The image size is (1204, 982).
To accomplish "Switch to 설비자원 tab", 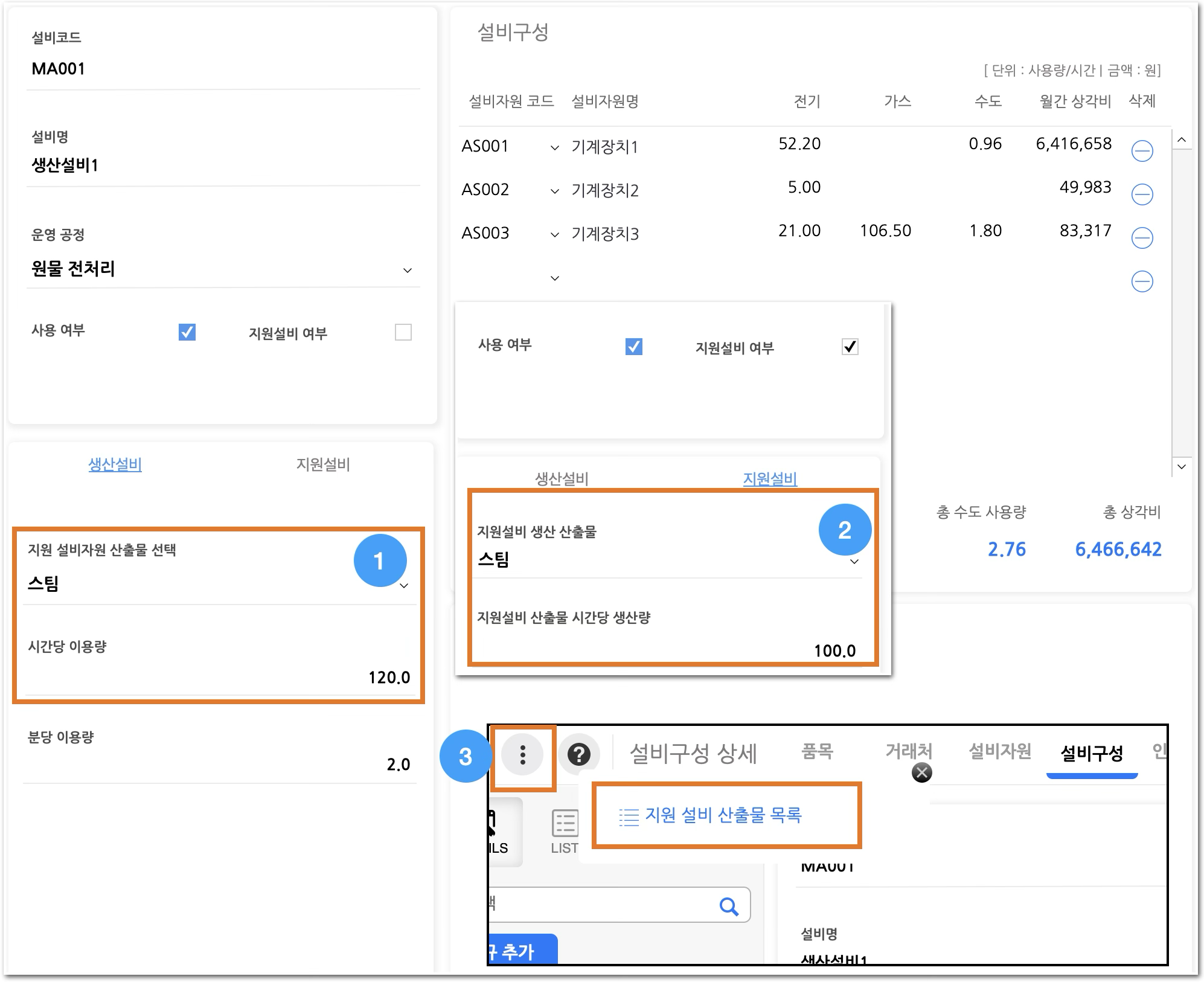I will coord(999,752).
